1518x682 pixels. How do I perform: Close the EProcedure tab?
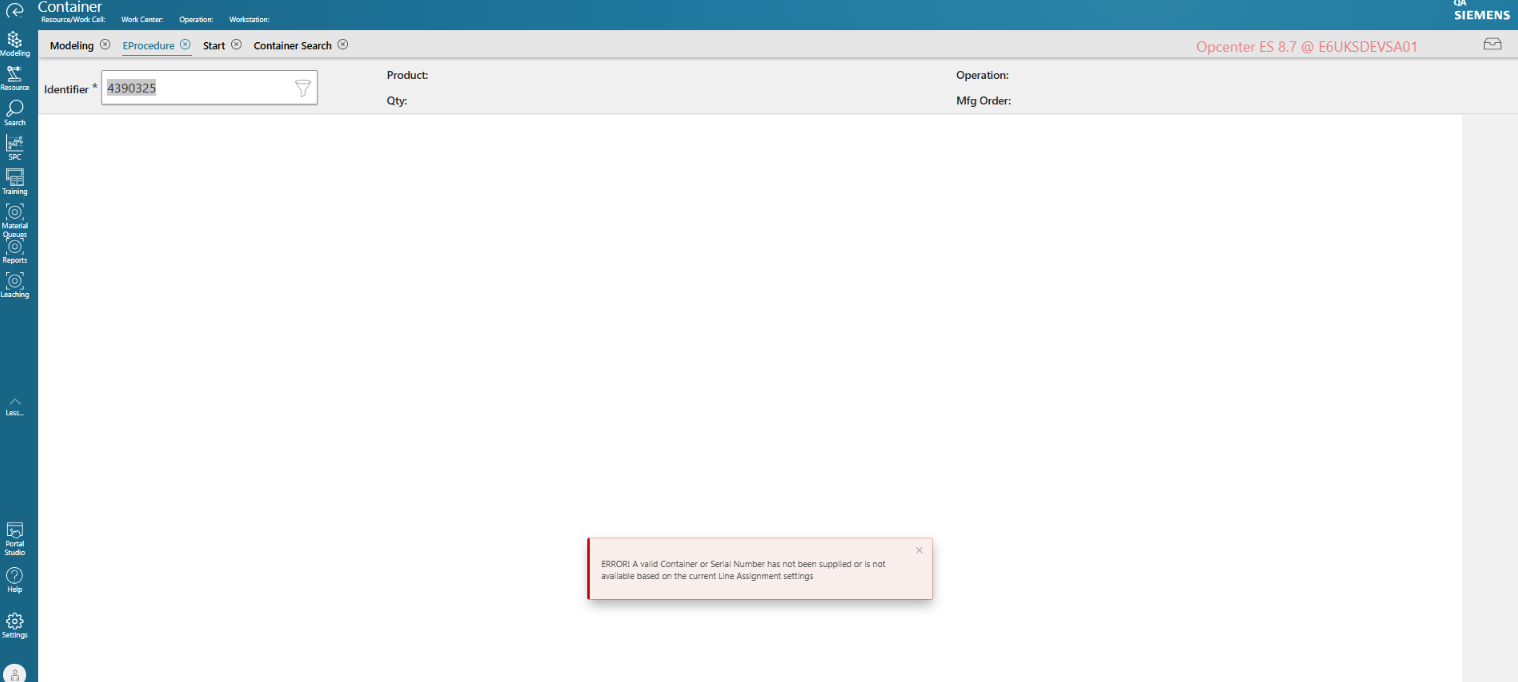(185, 45)
